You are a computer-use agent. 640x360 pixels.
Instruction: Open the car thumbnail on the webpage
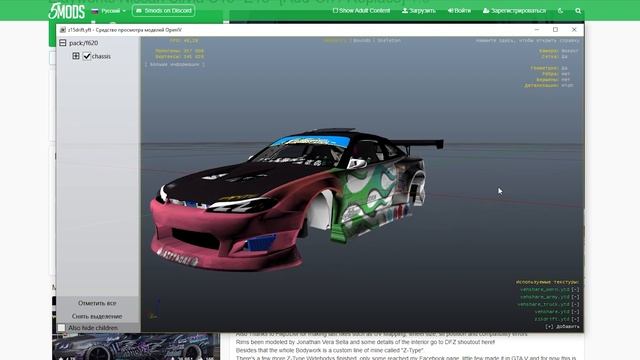tap(136, 346)
